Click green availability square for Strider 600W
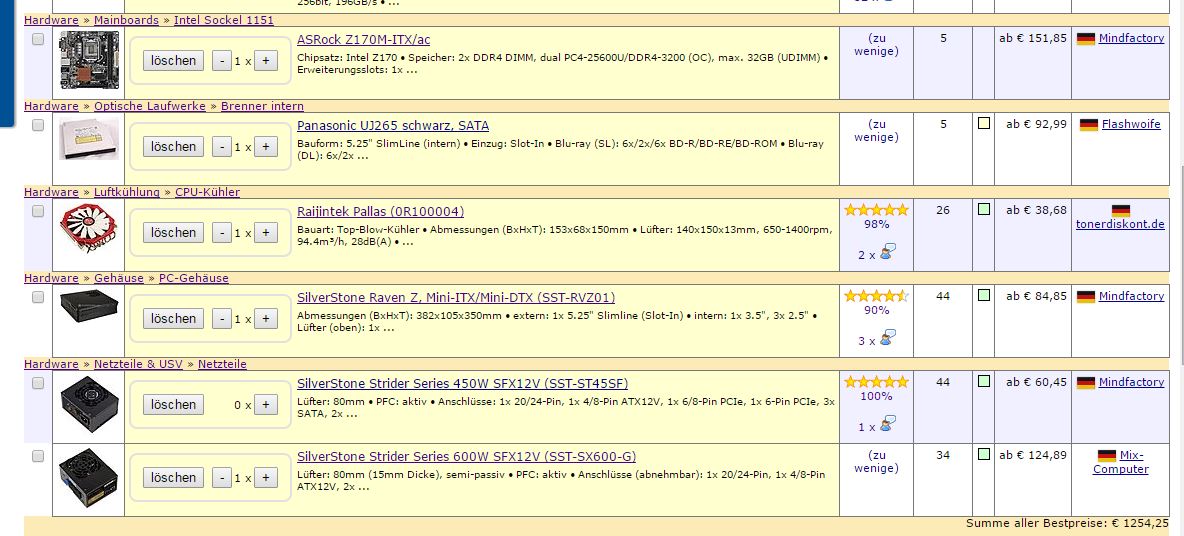The image size is (1184, 536). pos(983,455)
